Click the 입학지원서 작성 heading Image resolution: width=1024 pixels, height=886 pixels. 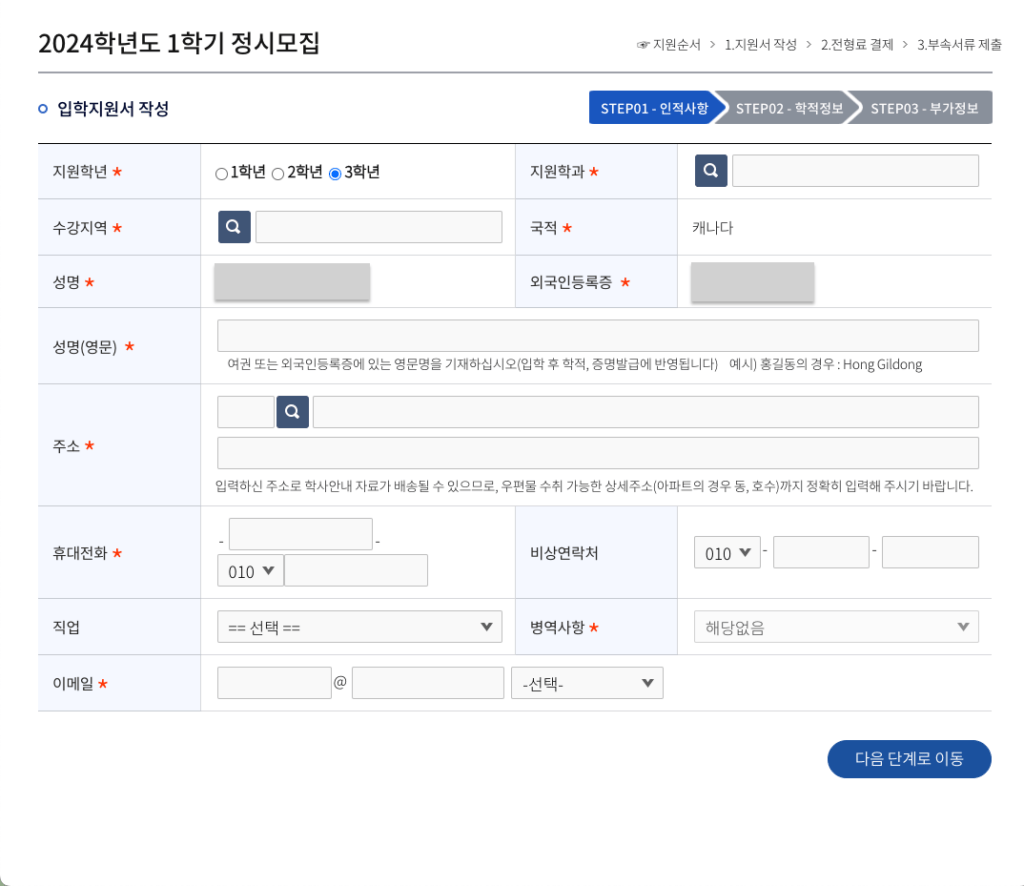[113, 108]
